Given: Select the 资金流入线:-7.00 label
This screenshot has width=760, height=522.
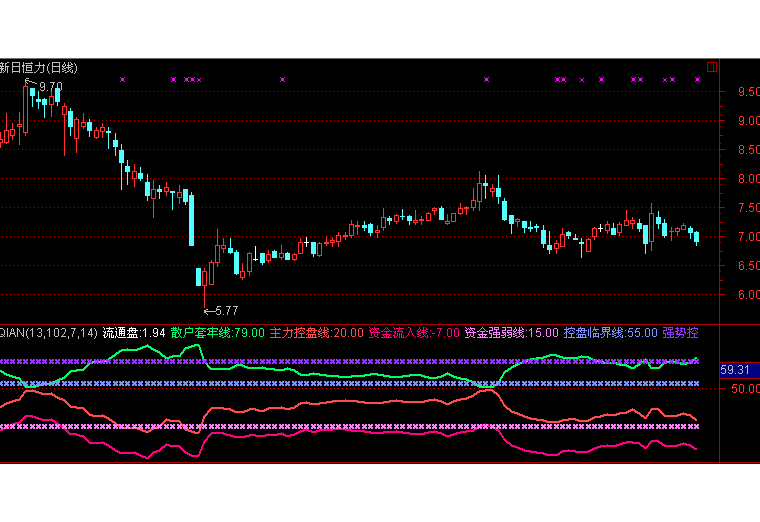Looking at the screenshot, I should (x=414, y=332).
